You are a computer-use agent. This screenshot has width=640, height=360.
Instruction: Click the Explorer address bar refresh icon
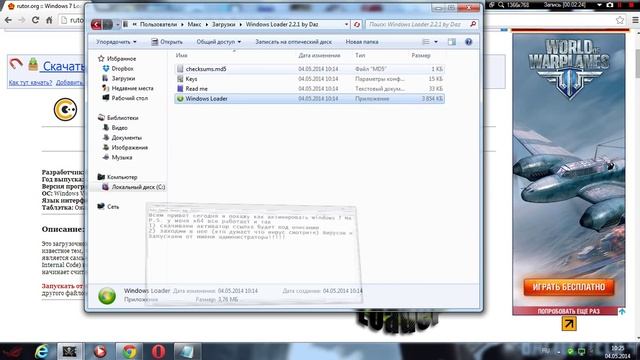356,24
